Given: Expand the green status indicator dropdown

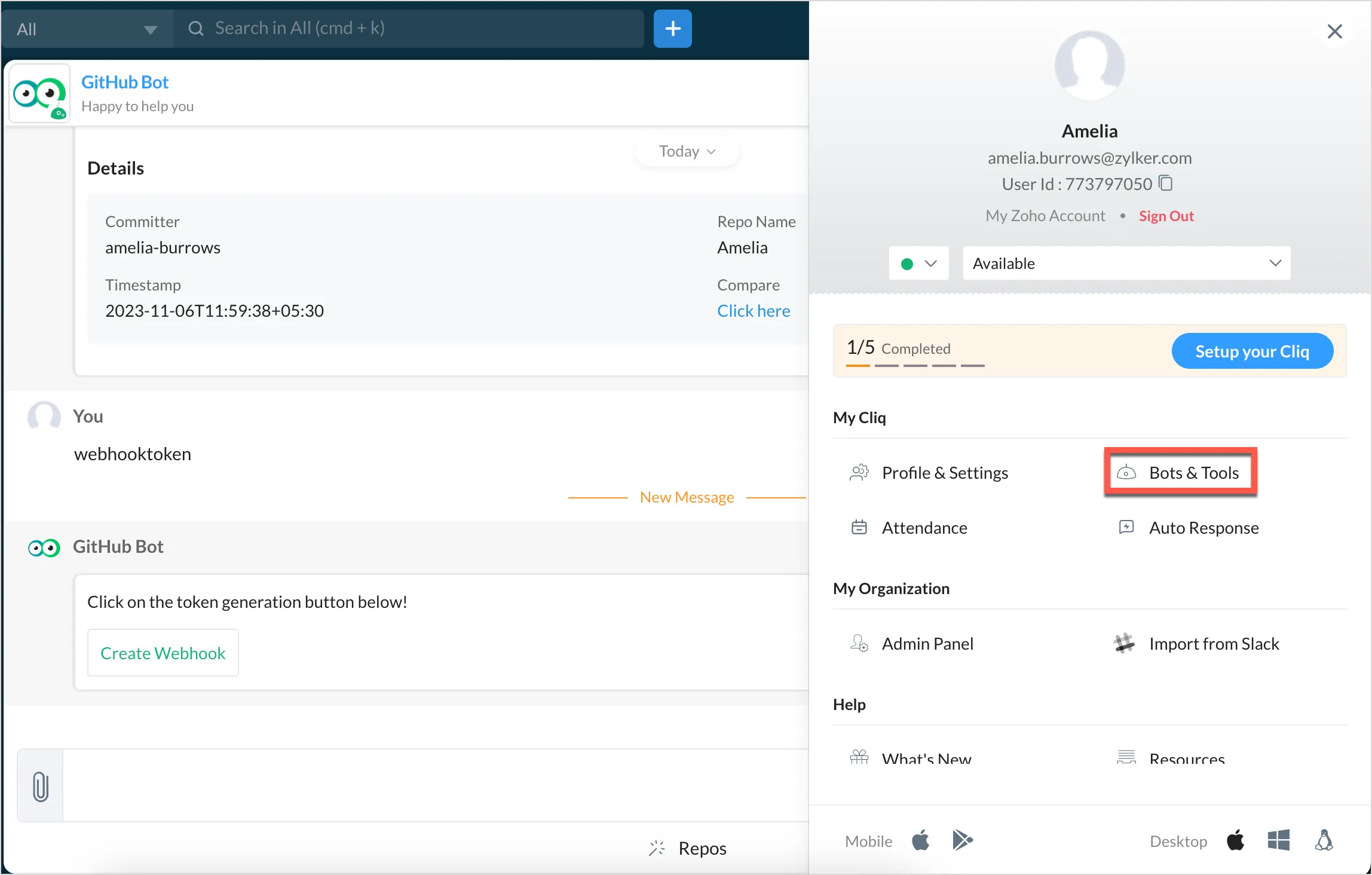Looking at the screenshot, I should (x=918, y=263).
